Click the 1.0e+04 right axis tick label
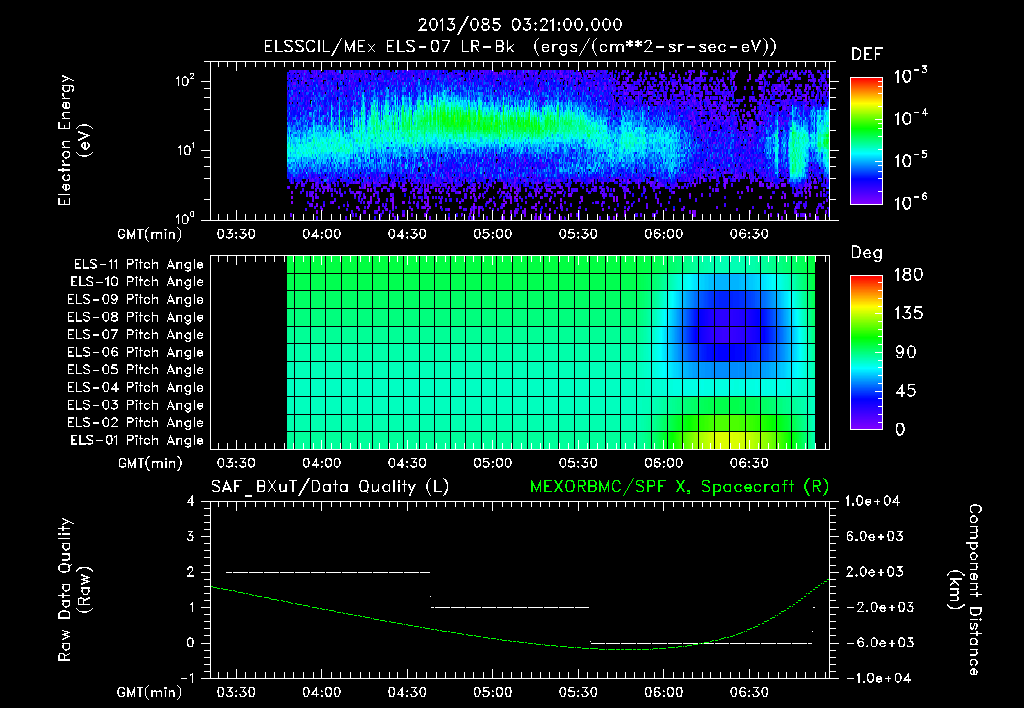The image size is (1024, 708). (x=873, y=501)
